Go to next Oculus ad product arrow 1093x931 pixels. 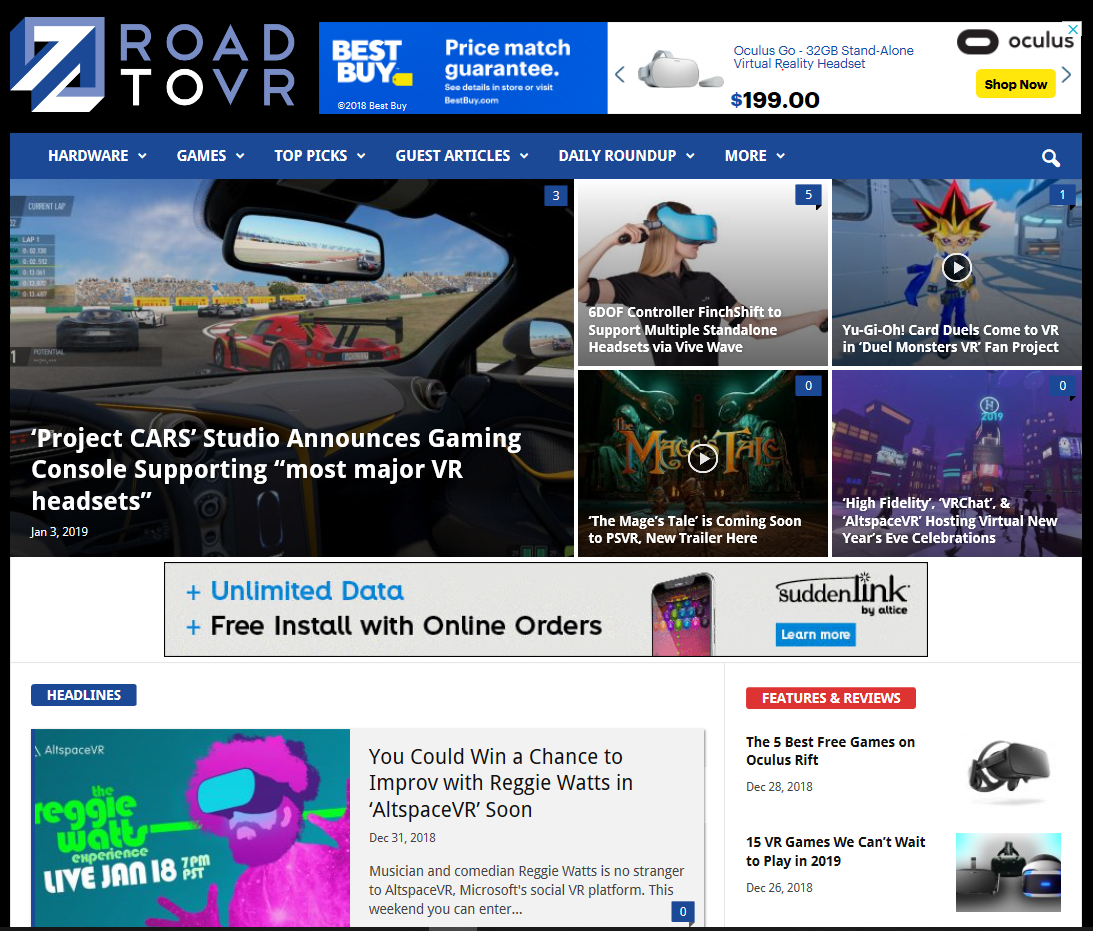pyautogui.click(x=1067, y=74)
